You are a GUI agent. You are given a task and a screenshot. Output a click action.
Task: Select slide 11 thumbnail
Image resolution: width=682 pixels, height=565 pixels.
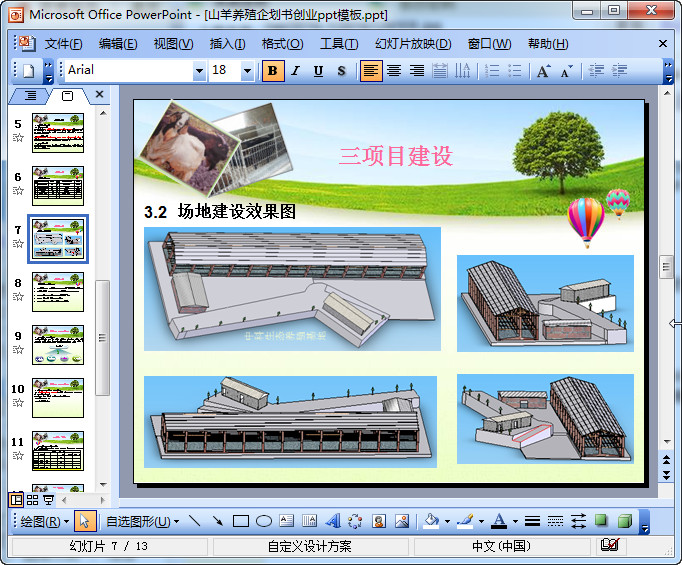click(x=58, y=451)
